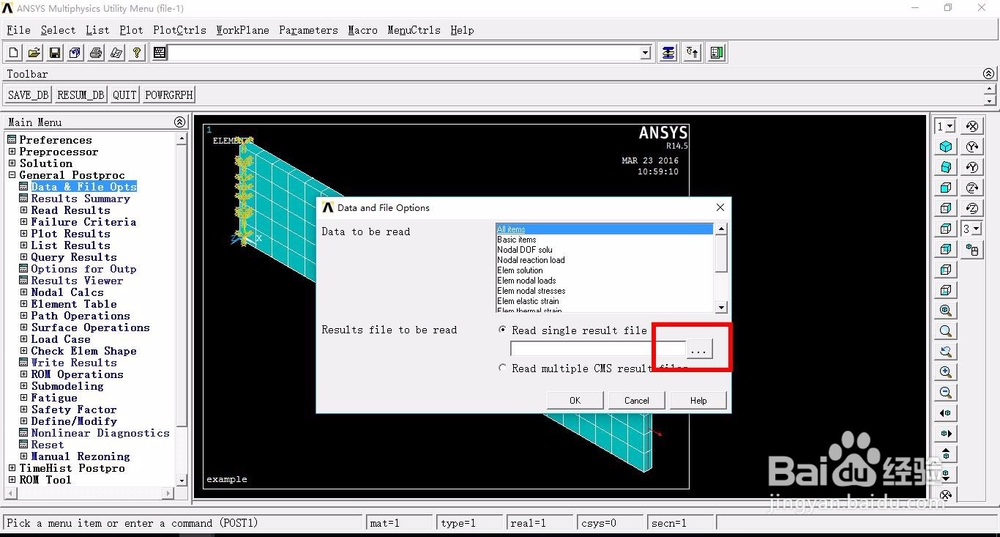Open the File menu
This screenshot has width=1000, height=537.
[18, 30]
